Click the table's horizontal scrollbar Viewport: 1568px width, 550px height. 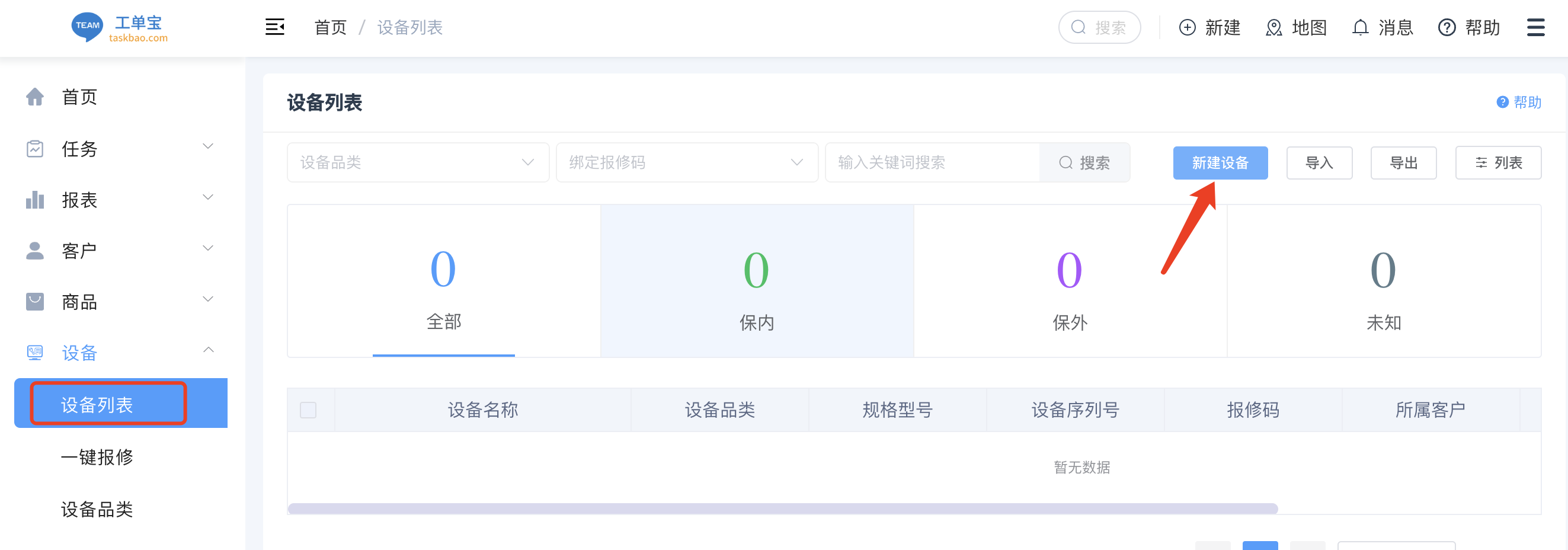click(x=782, y=509)
